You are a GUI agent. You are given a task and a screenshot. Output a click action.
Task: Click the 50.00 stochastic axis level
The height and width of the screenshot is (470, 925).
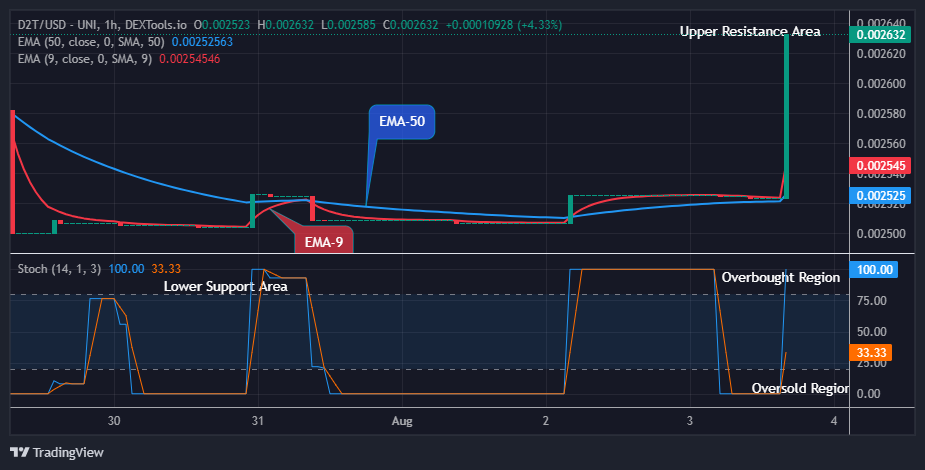(x=871, y=331)
